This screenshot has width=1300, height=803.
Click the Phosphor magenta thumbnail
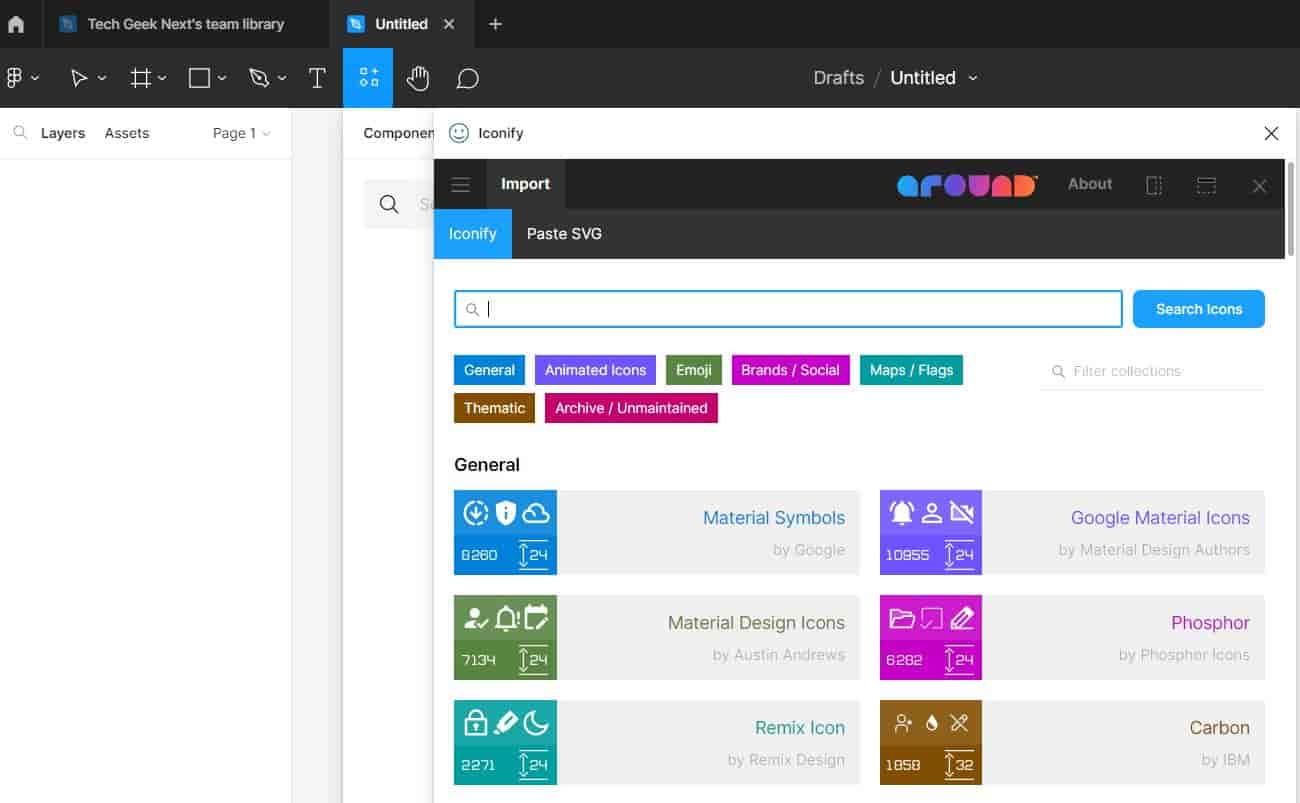pyautogui.click(x=931, y=637)
